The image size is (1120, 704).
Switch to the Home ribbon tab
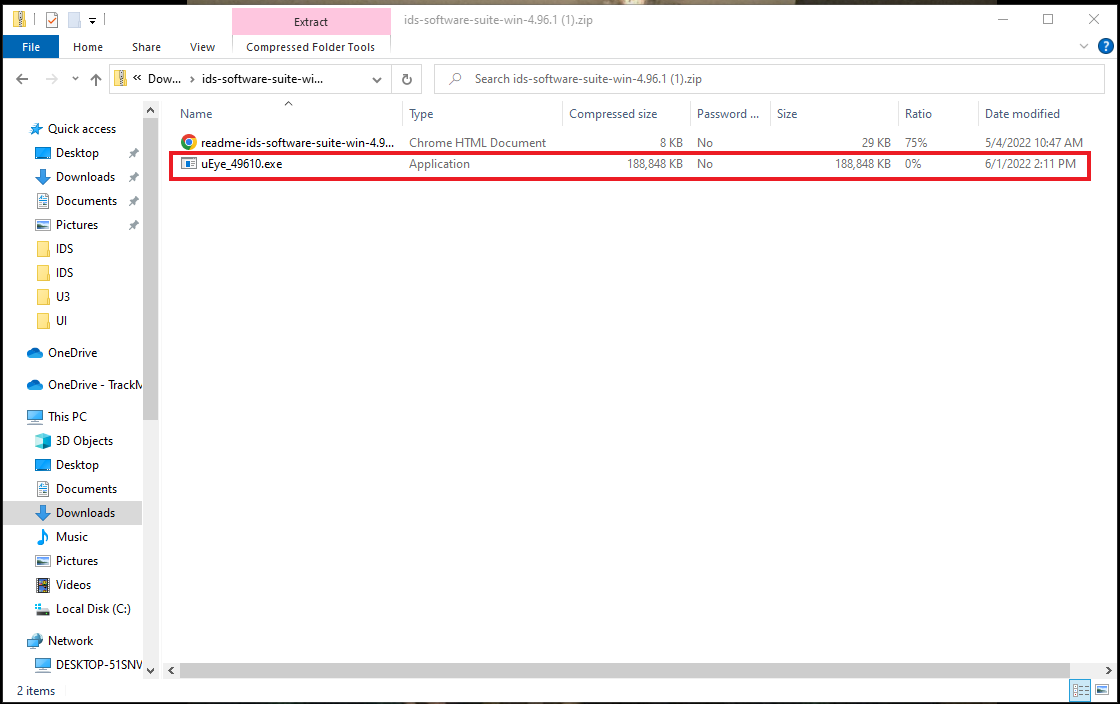click(88, 47)
